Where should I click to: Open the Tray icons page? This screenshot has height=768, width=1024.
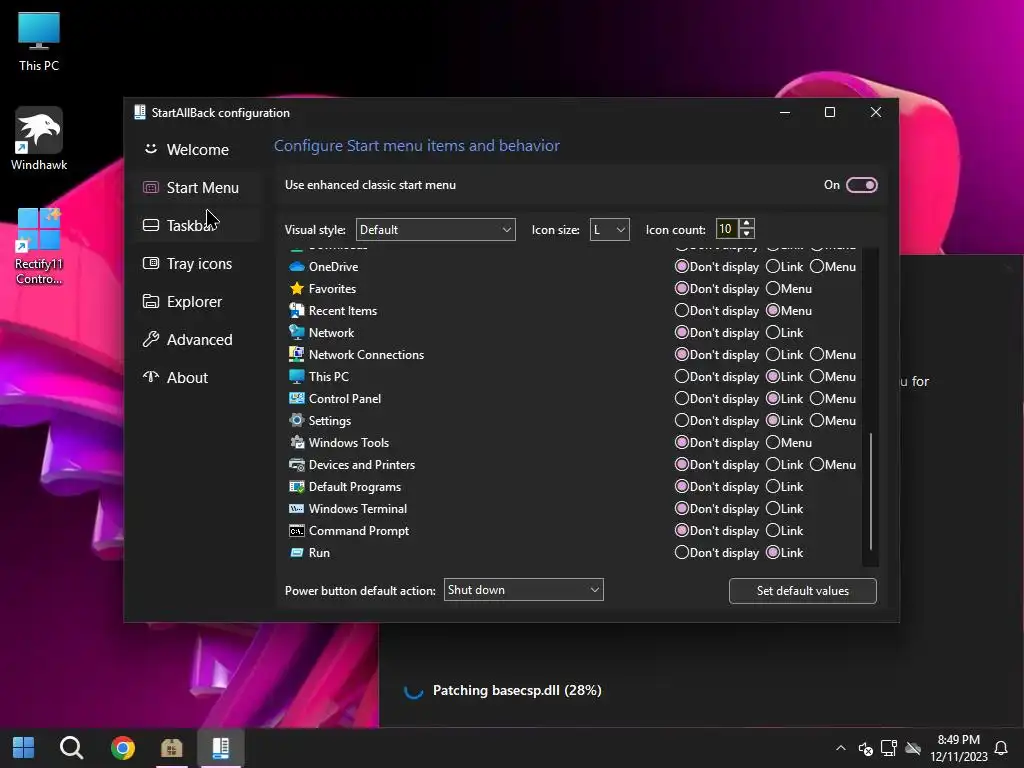pos(197,263)
